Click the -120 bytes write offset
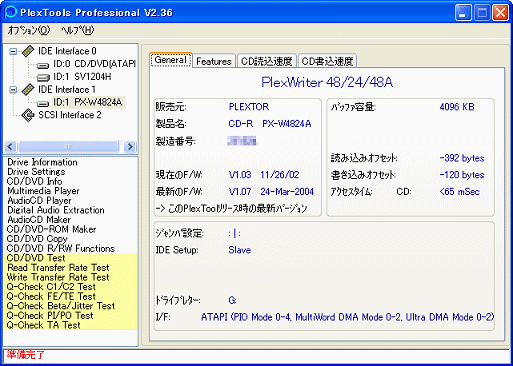The image size is (513, 366). point(462,175)
